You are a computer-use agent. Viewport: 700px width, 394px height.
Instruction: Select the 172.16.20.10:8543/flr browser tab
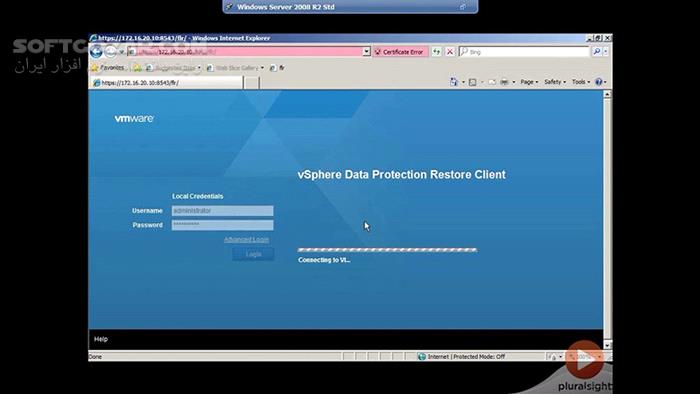click(x=167, y=83)
